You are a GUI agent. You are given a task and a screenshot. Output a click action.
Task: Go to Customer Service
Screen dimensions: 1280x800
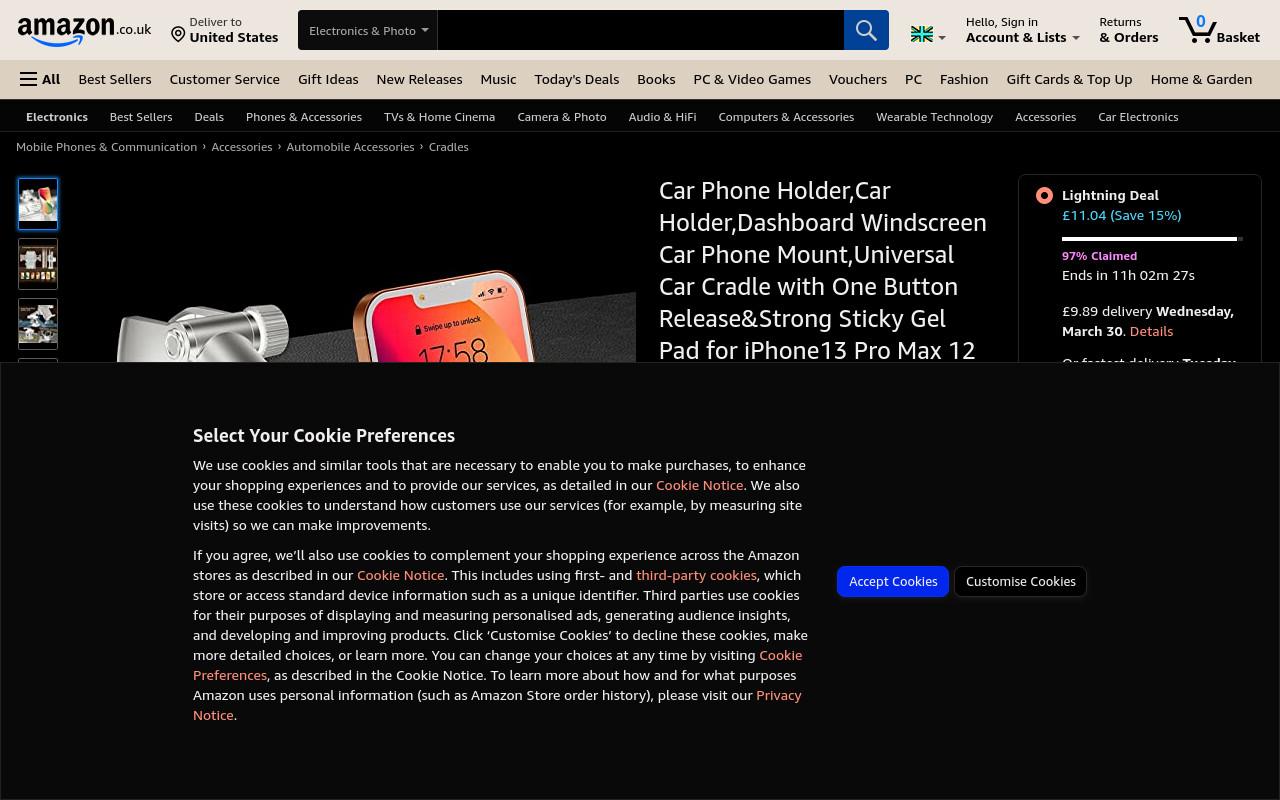coord(224,79)
